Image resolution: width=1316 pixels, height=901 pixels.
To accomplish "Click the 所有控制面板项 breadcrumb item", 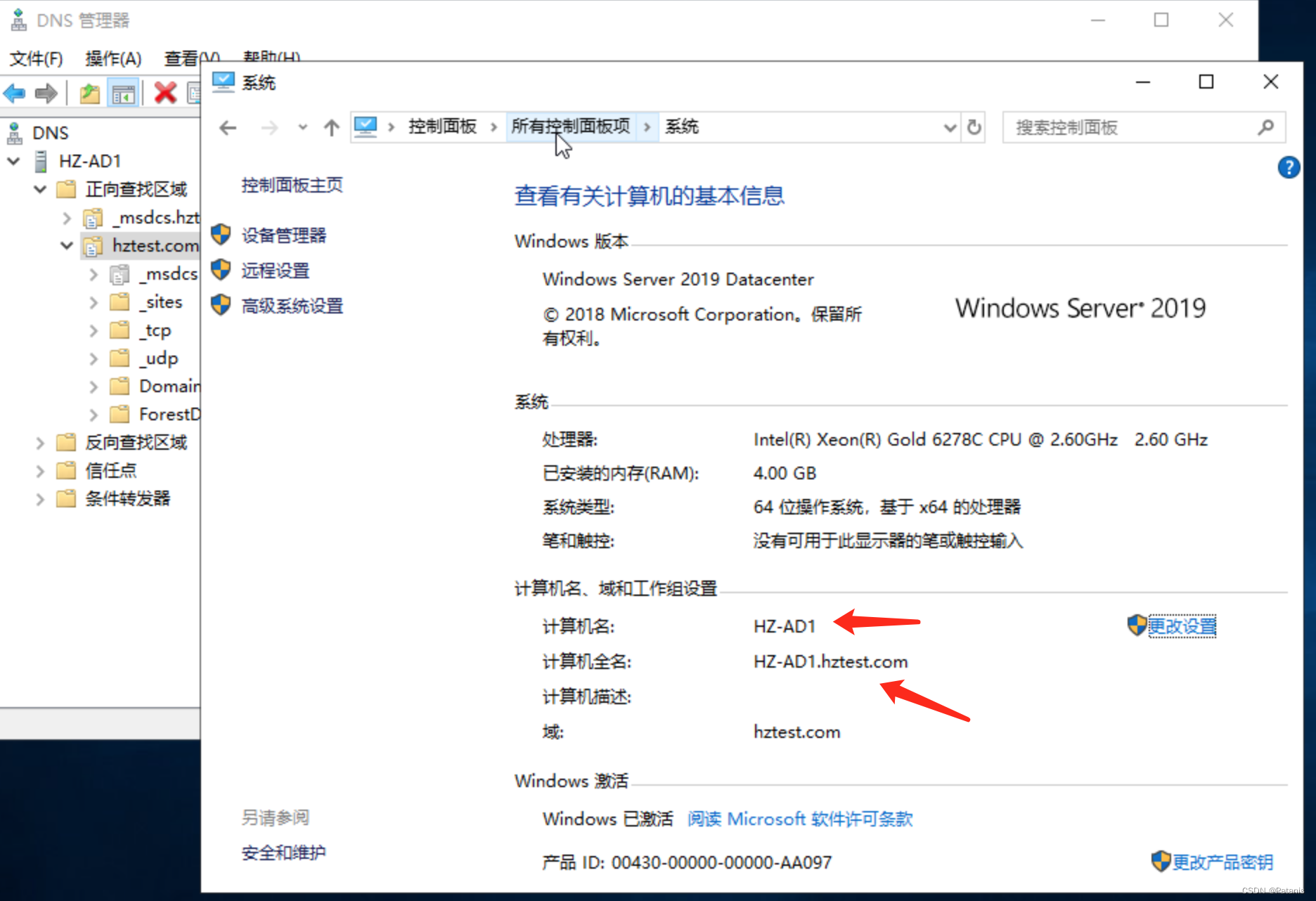I will (571, 127).
